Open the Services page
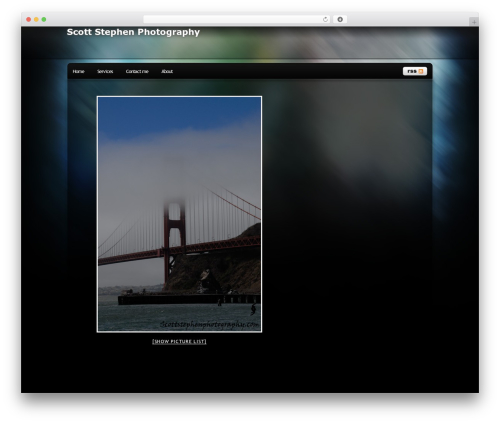The height and width of the screenshot is (423, 500). pos(105,71)
